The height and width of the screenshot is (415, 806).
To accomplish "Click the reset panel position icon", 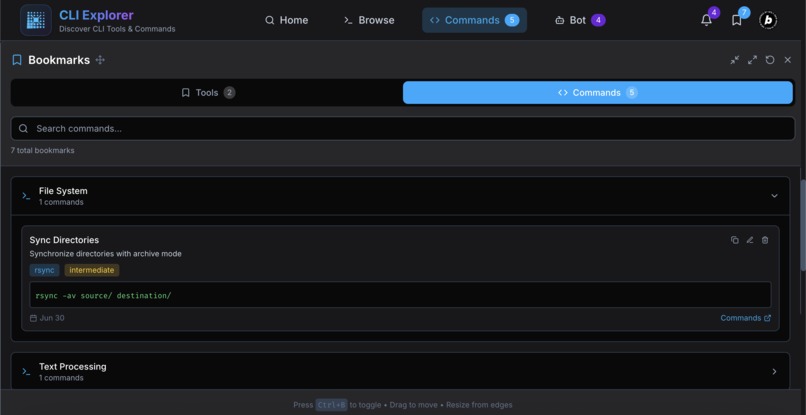I will click(x=770, y=60).
